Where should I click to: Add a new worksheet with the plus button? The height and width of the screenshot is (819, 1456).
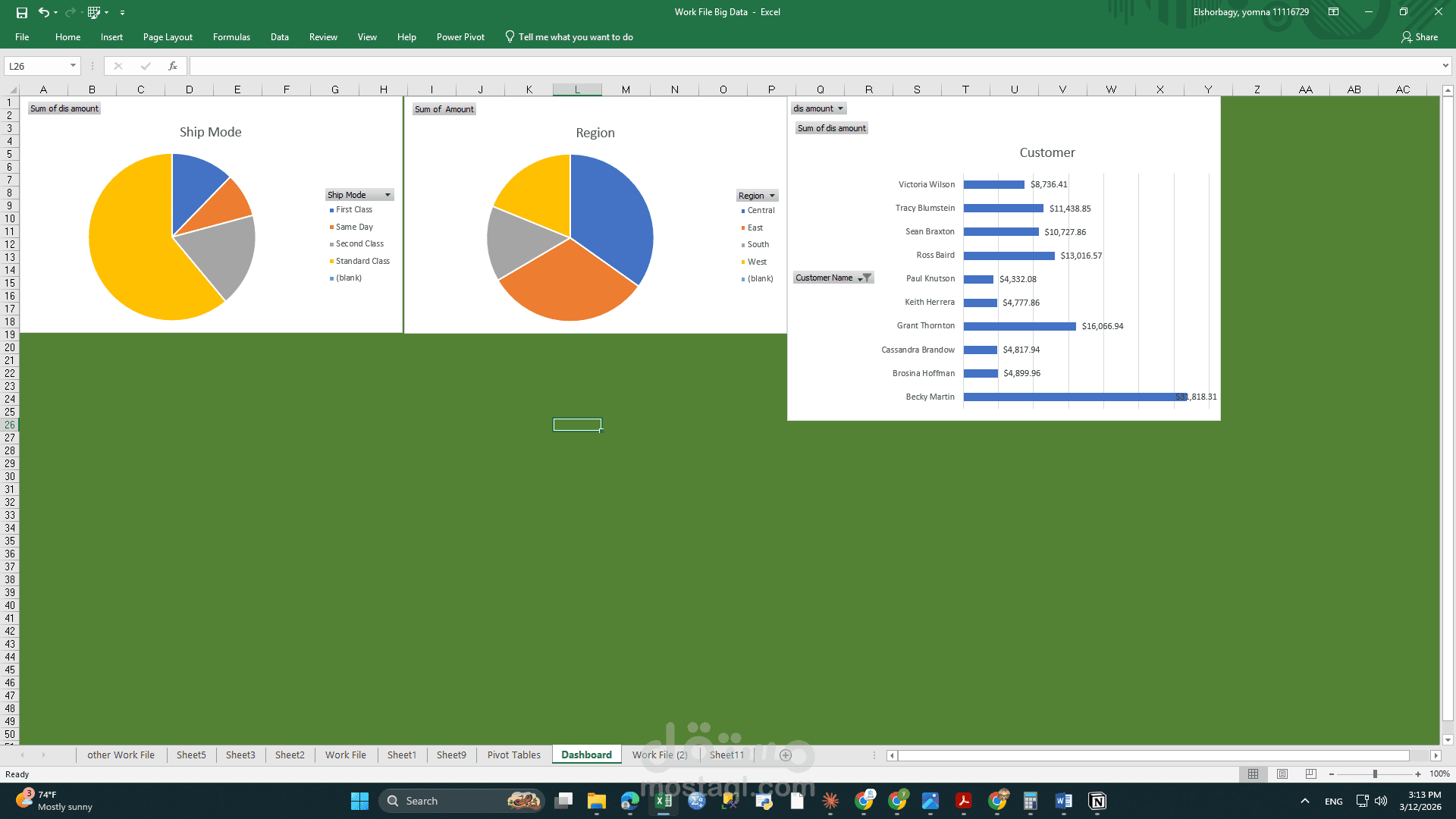785,755
